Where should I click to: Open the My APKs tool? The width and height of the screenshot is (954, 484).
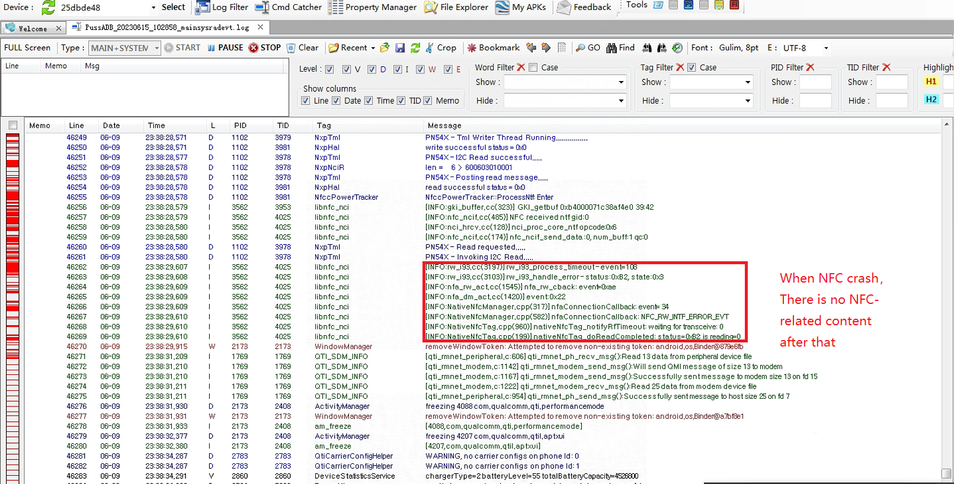pyautogui.click(x=520, y=7)
